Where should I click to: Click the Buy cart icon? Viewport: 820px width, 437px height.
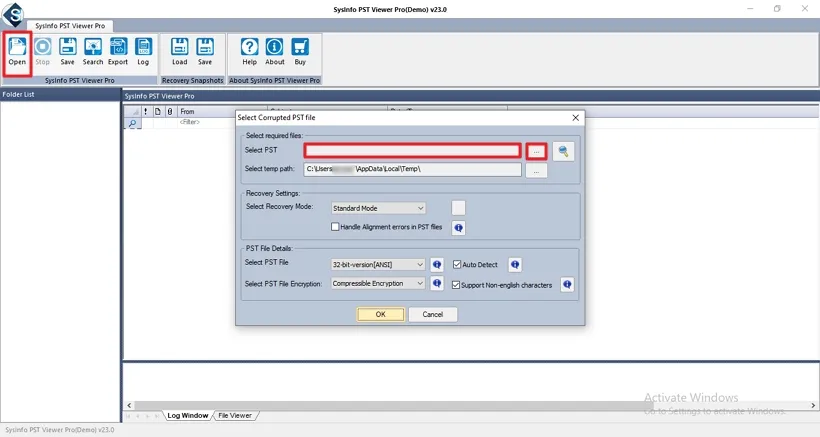point(299,50)
